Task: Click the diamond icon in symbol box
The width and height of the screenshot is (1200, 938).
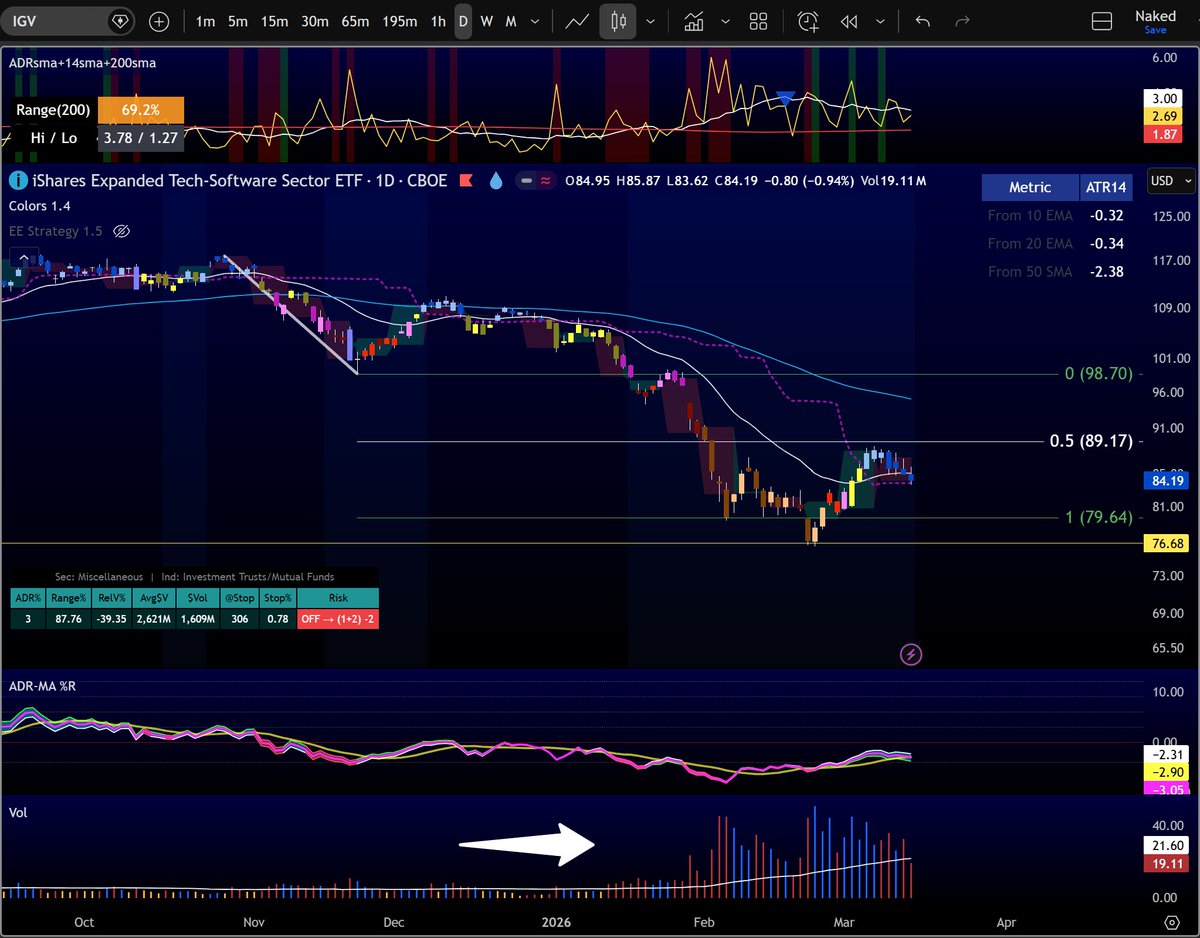Action: coord(120,21)
